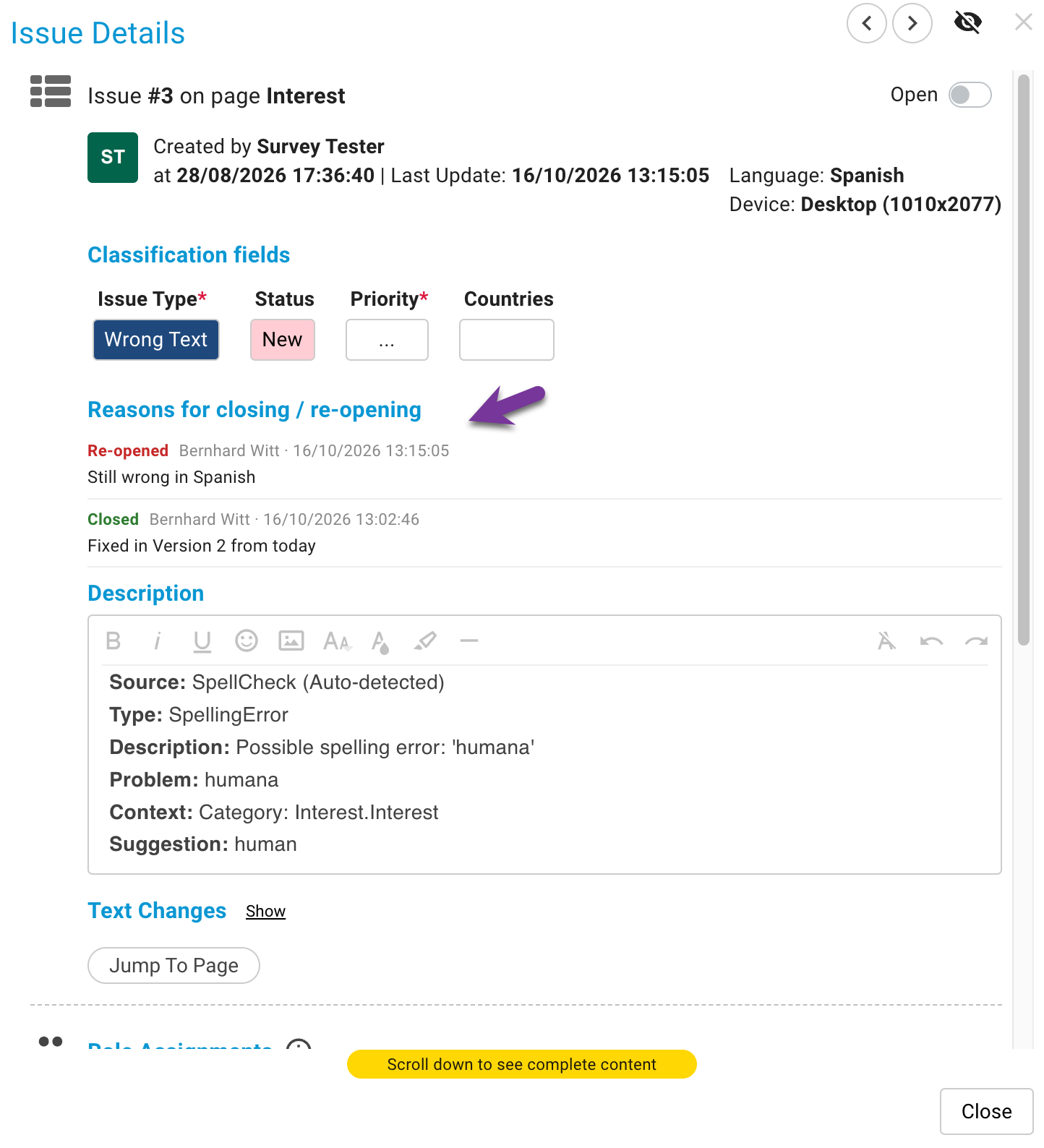Screen dimensions: 1044x1148
Task: Undo the last edit in description
Action: pos(931,641)
